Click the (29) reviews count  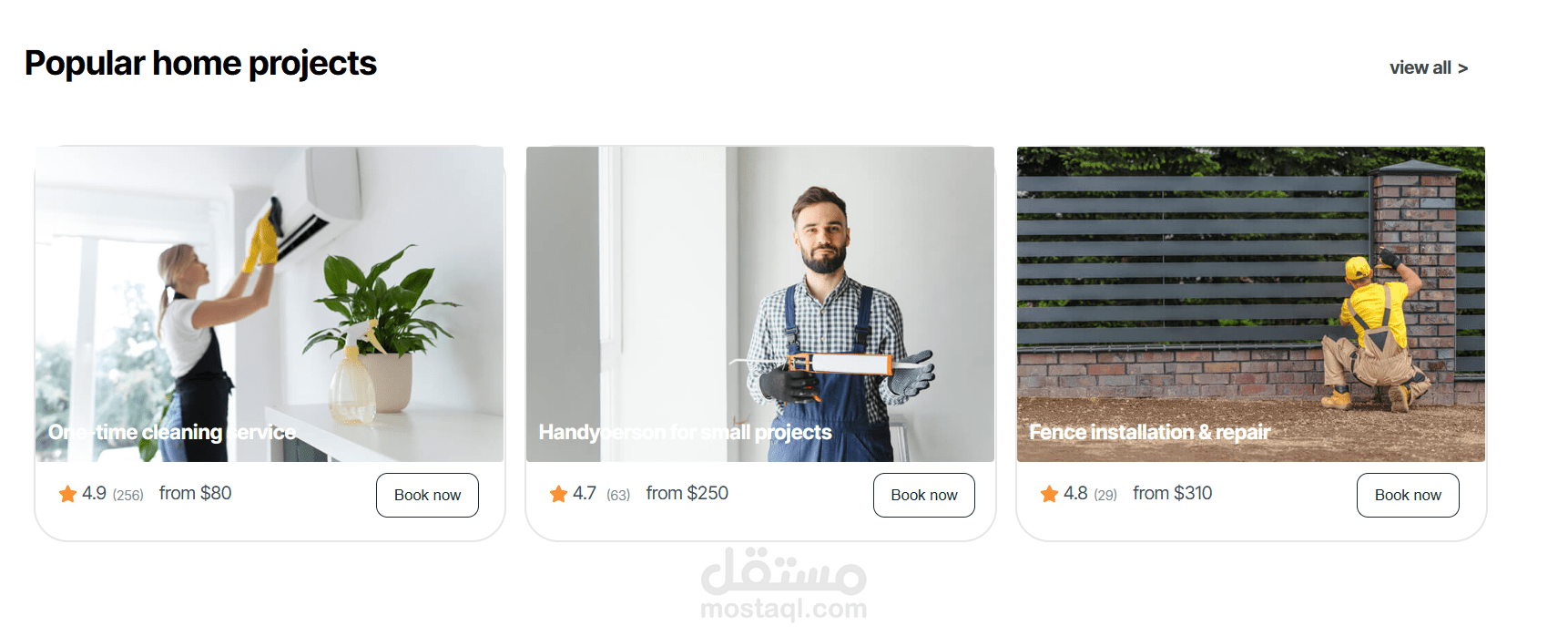1105,495
